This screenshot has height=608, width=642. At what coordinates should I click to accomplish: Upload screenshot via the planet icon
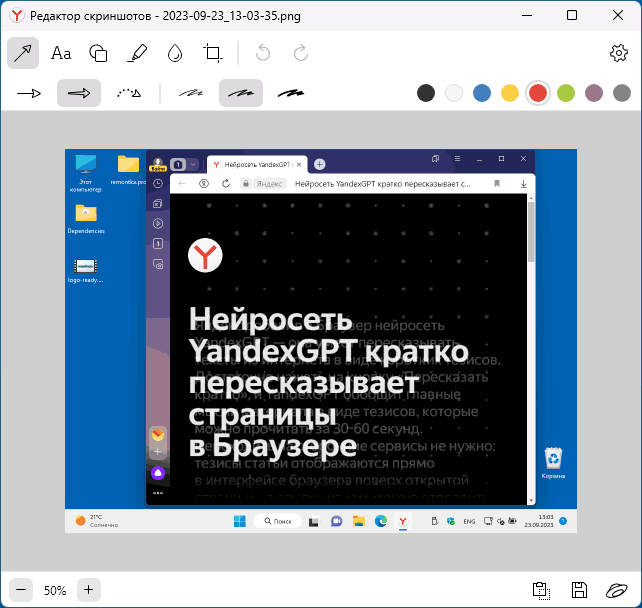617,590
